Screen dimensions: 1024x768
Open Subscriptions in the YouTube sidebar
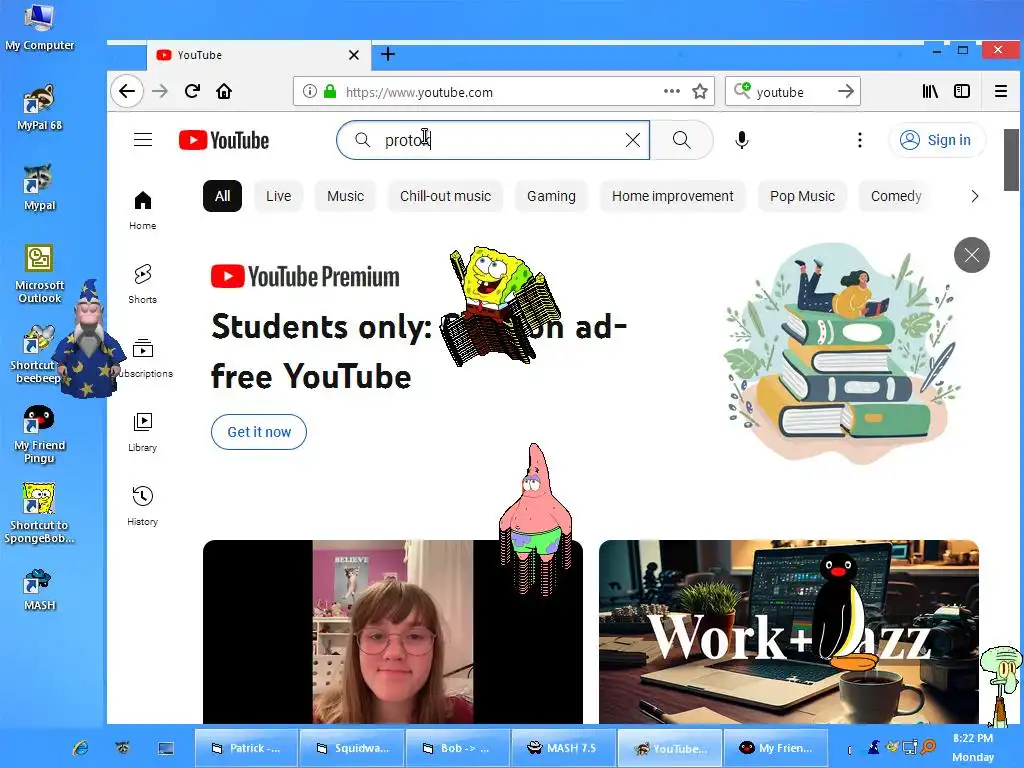[x=142, y=358]
